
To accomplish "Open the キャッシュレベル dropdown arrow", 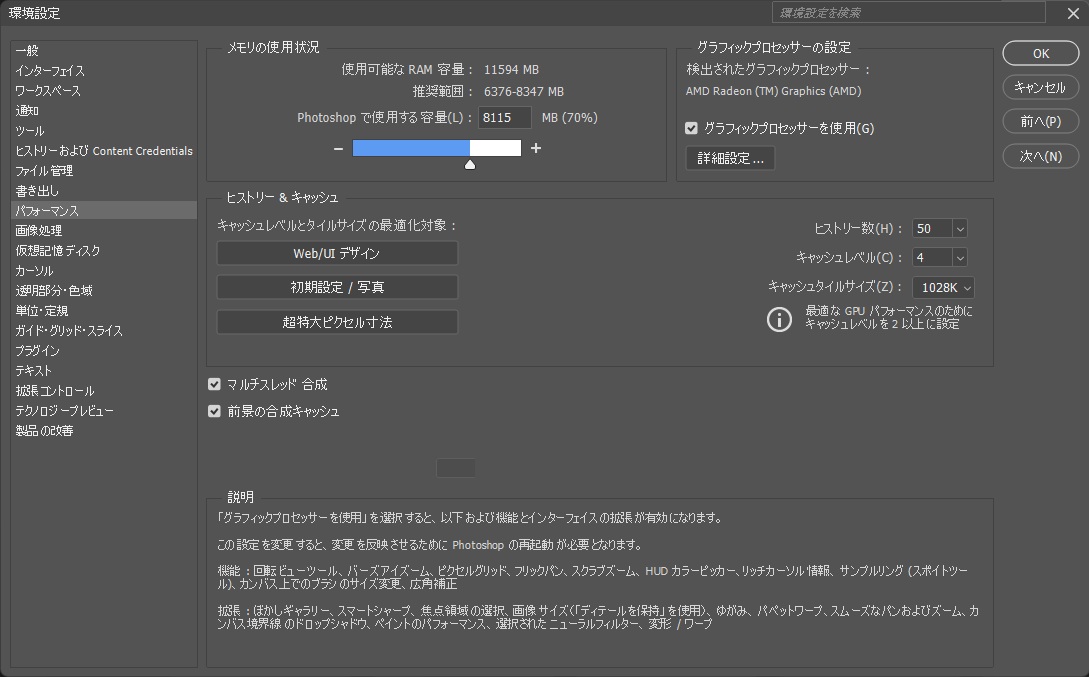I will (960, 258).
